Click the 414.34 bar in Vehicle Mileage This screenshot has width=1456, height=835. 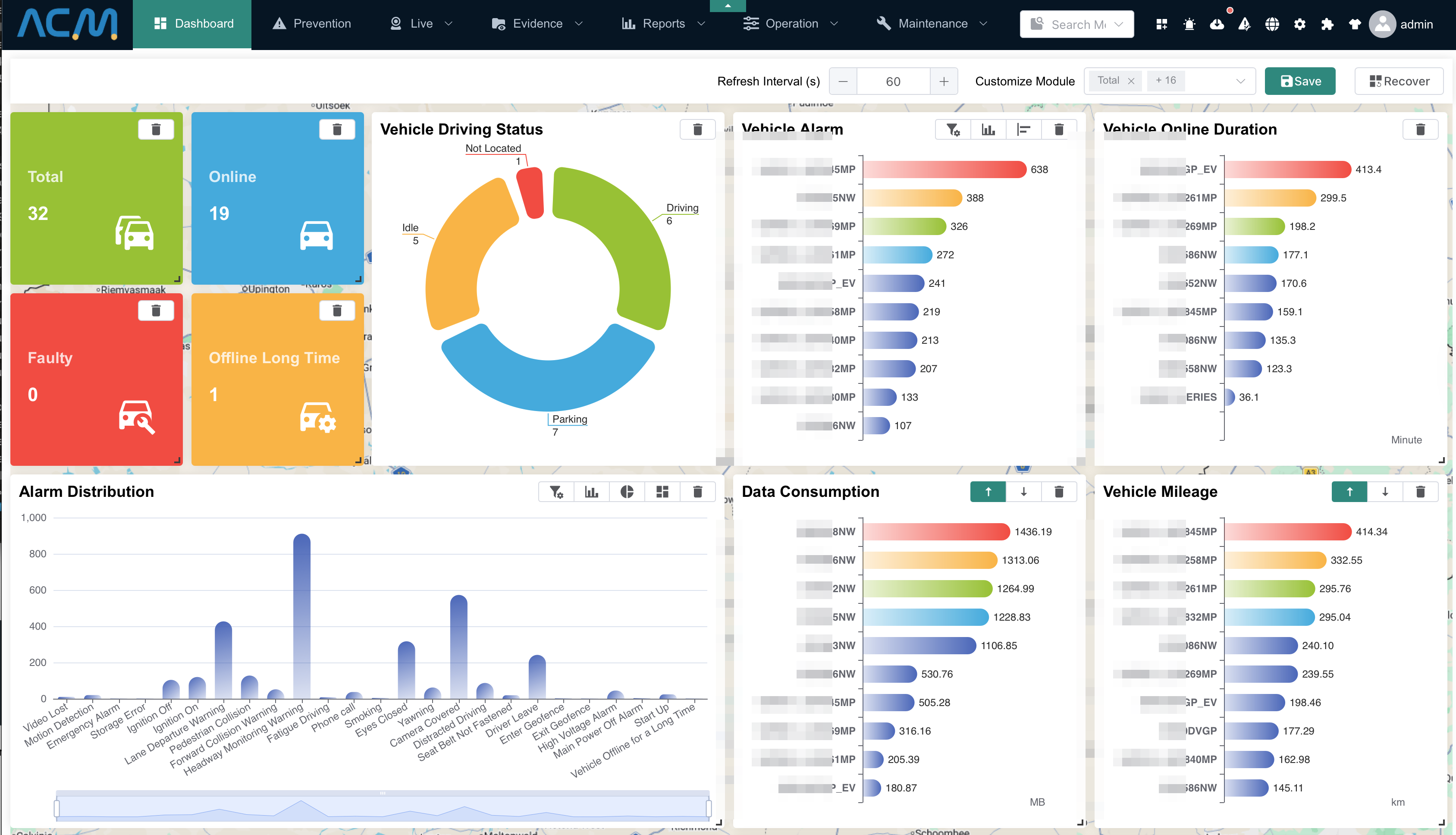(1288, 532)
